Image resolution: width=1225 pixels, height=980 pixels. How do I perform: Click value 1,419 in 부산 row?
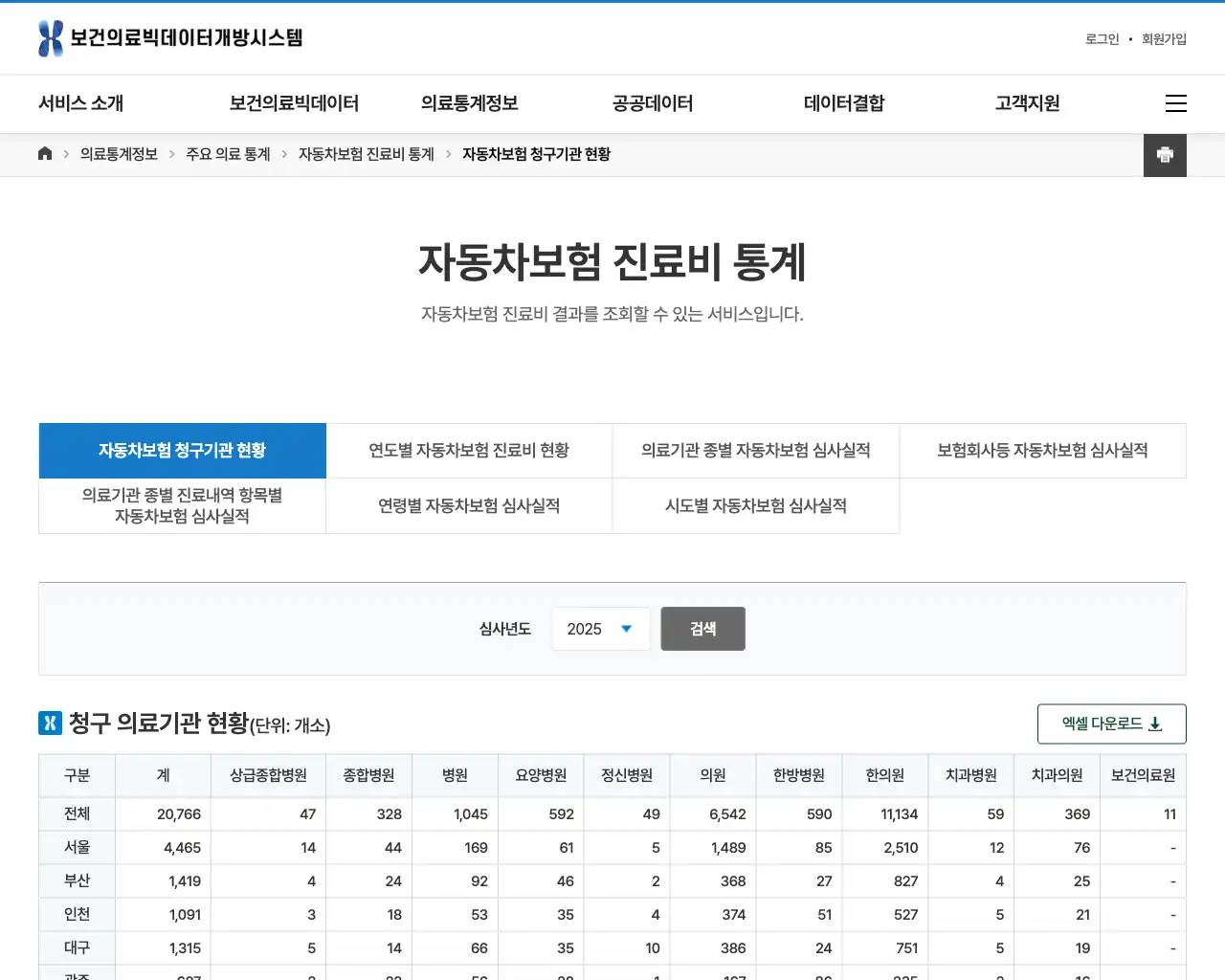click(x=185, y=881)
